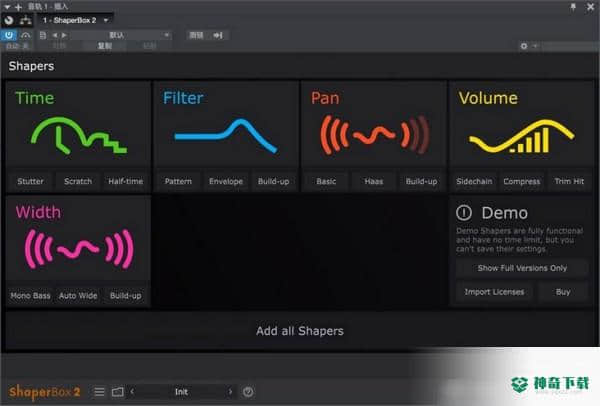Click the ShaperBox 2 logo
Viewport: 600px width, 406px height.
(44, 391)
